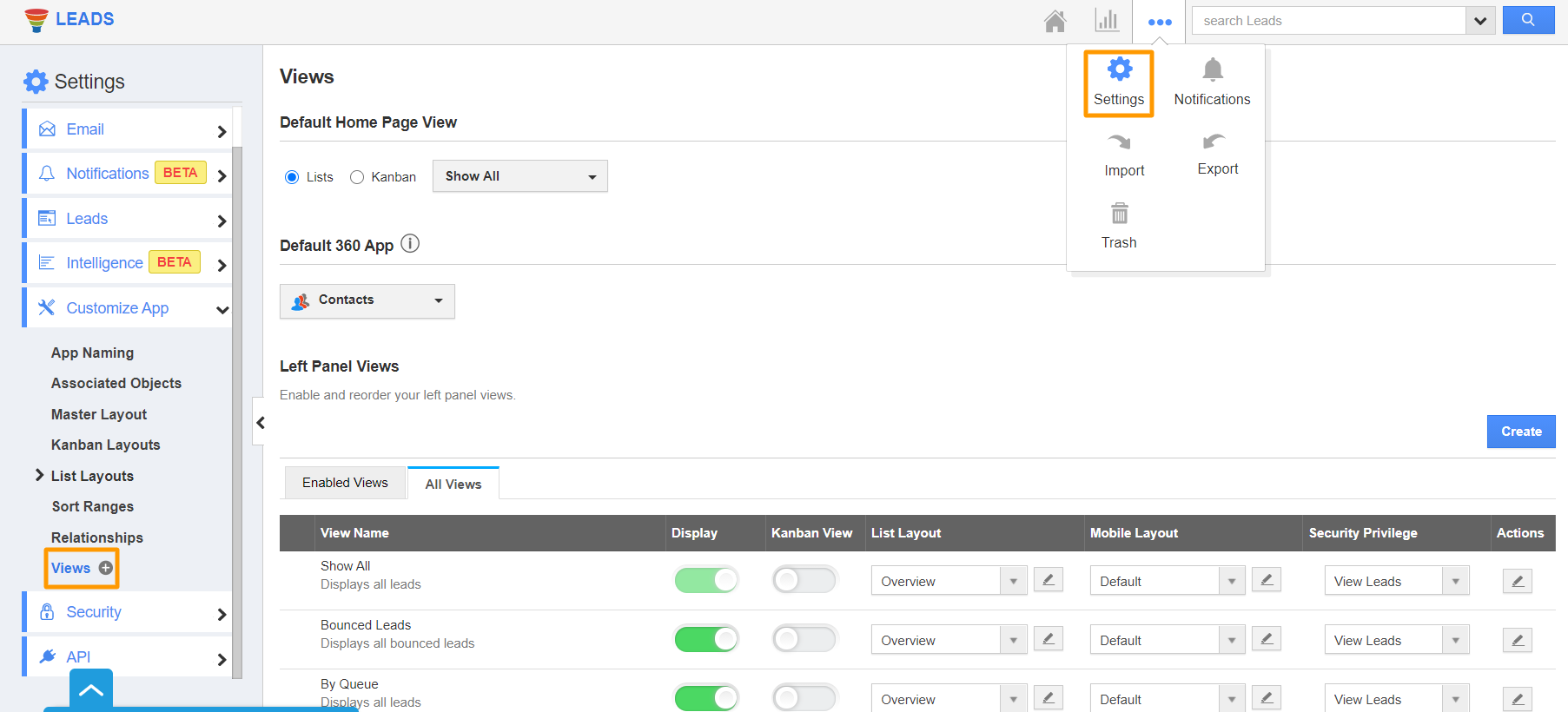Click the Home icon in top bar

click(x=1055, y=21)
